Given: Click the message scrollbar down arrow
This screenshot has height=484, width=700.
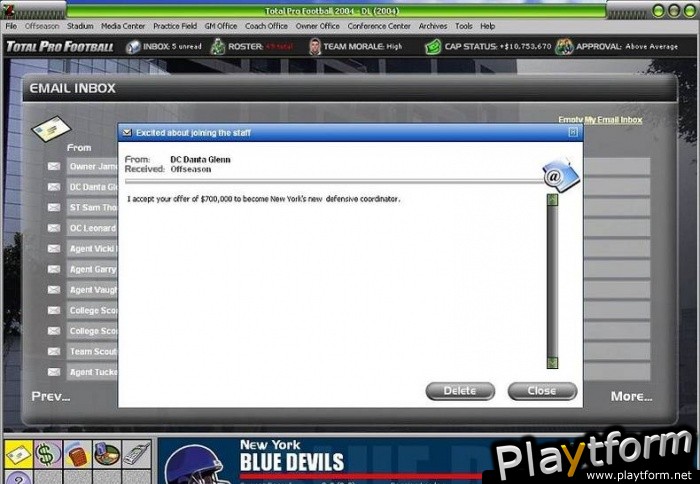Looking at the screenshot, I should 553,363.
